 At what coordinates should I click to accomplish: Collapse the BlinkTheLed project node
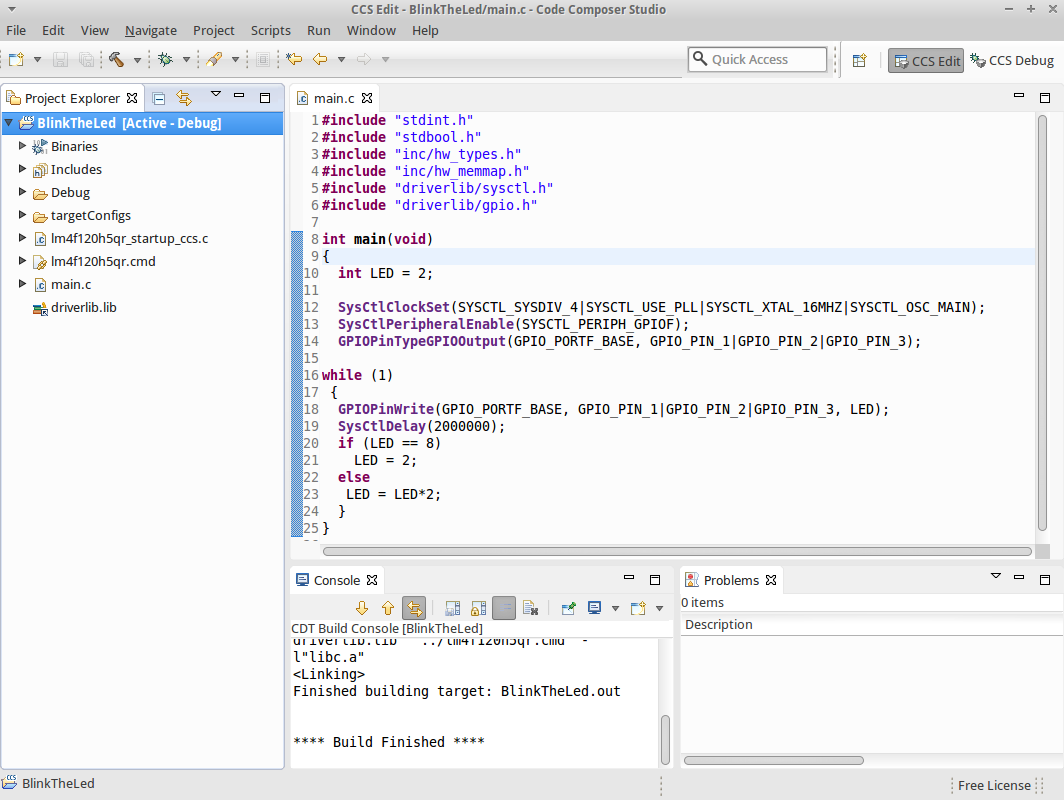(9, 123)
